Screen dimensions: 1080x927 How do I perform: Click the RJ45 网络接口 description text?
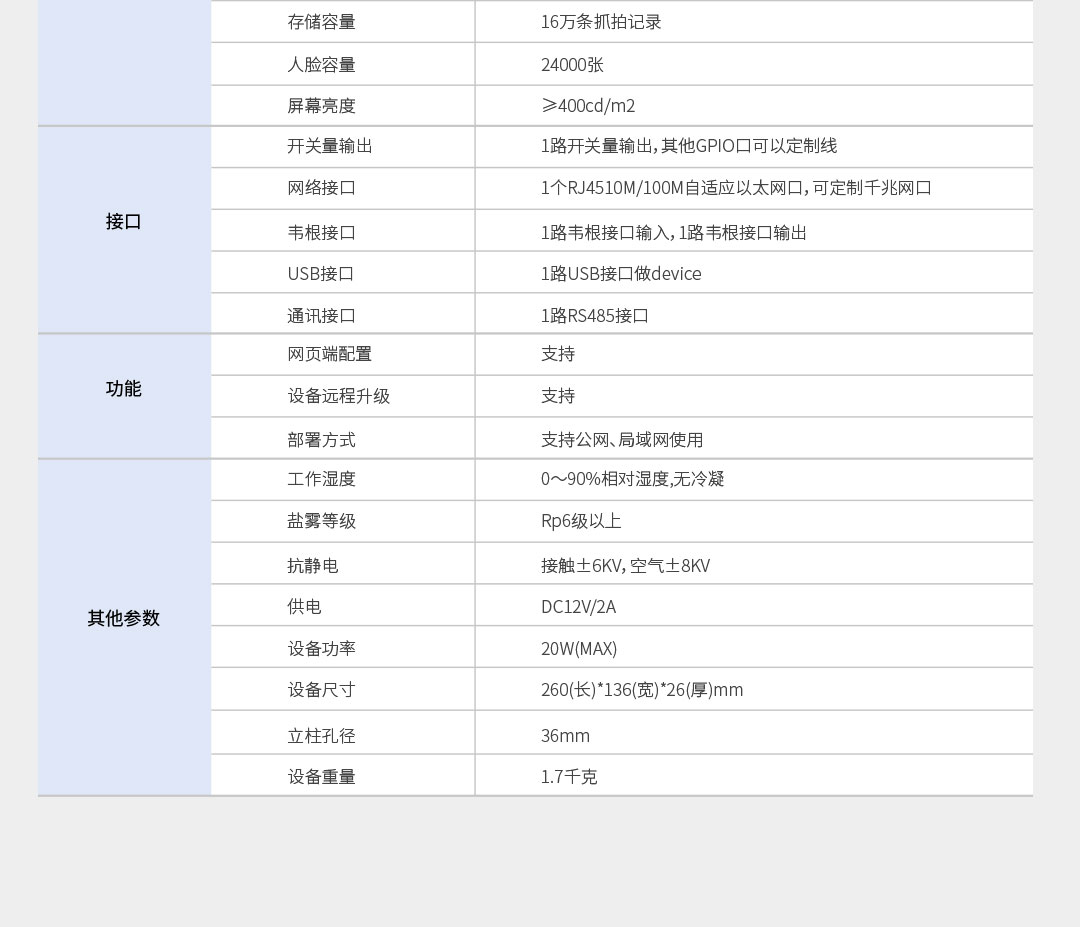[736, 188]
